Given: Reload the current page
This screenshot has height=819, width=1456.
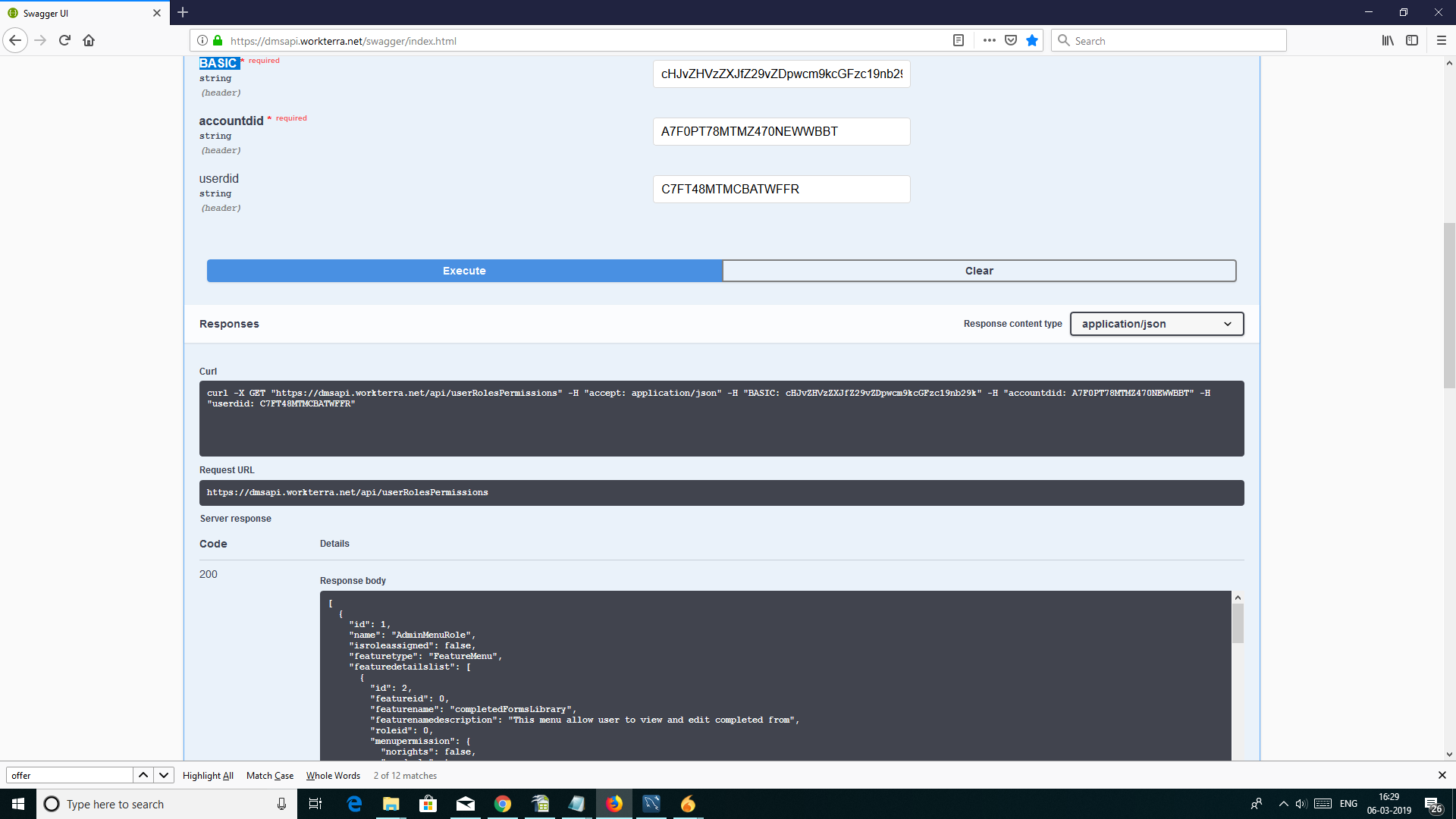Looking at the screenshot, I should coord(64,40).
